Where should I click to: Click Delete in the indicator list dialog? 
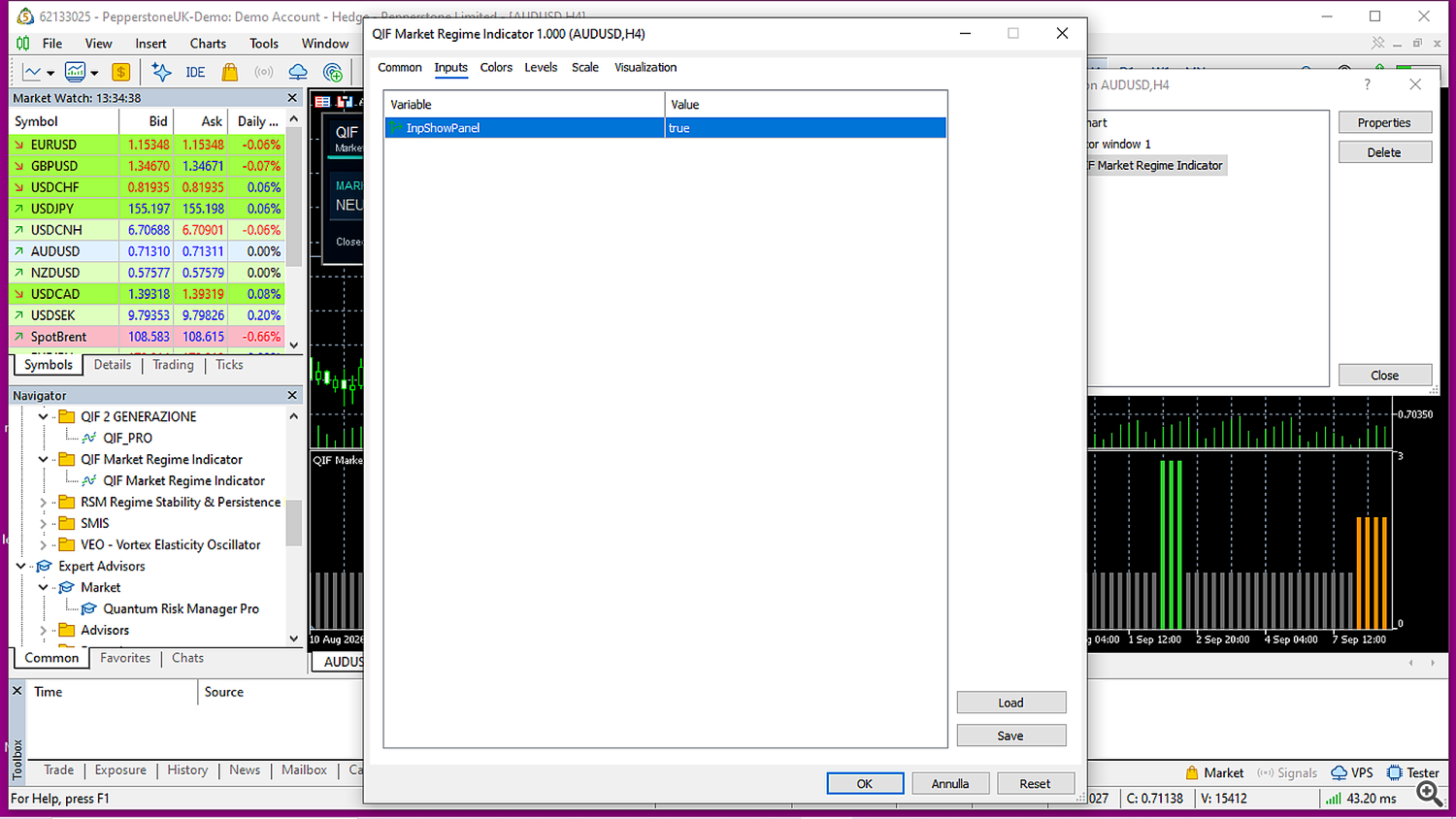point(1384,152)
